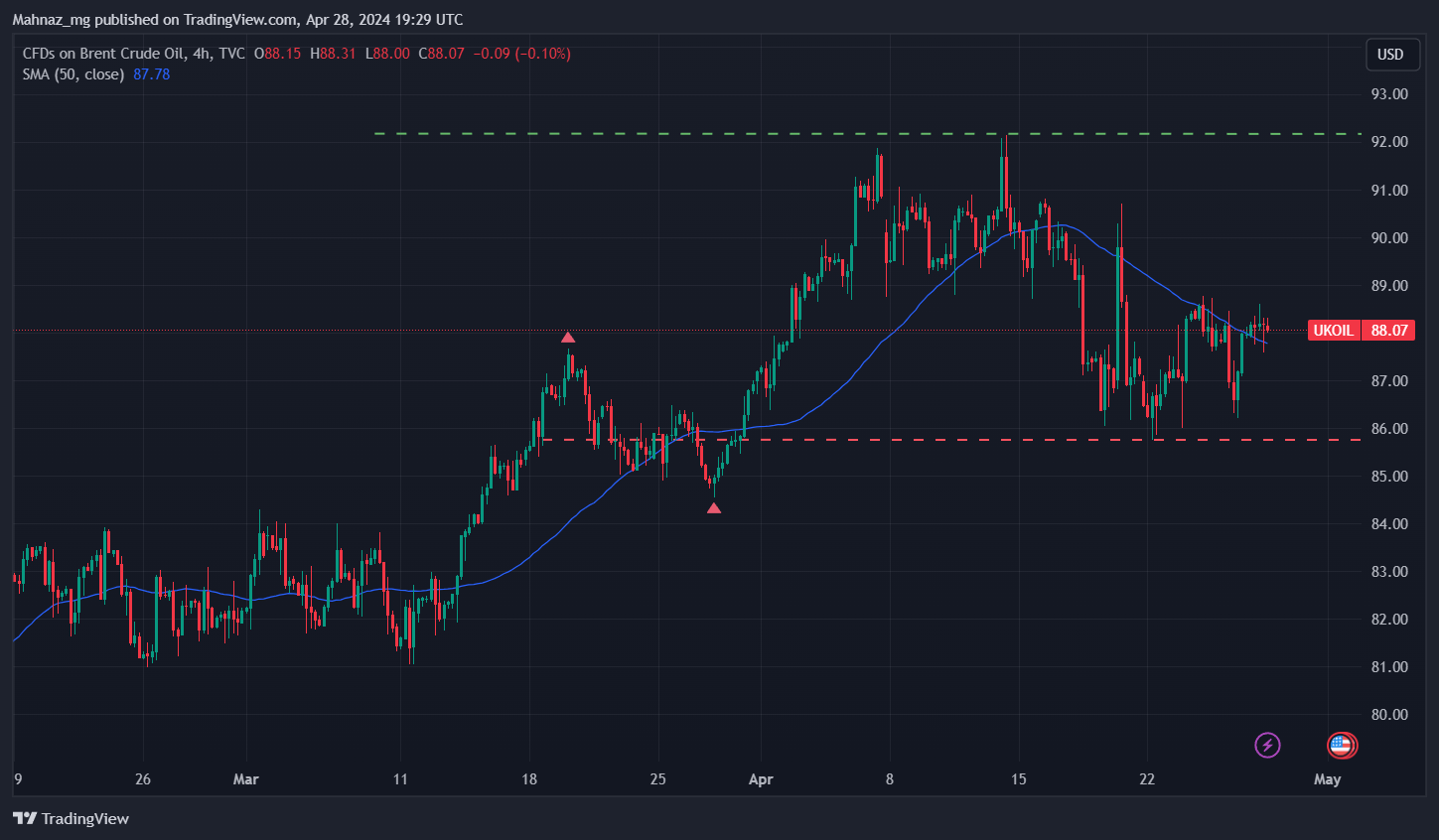Click the high value "H88.31"
Image resolution: width=1439 pixels, height=840 pixels.
pyautogui.click(x=333, y=54)
